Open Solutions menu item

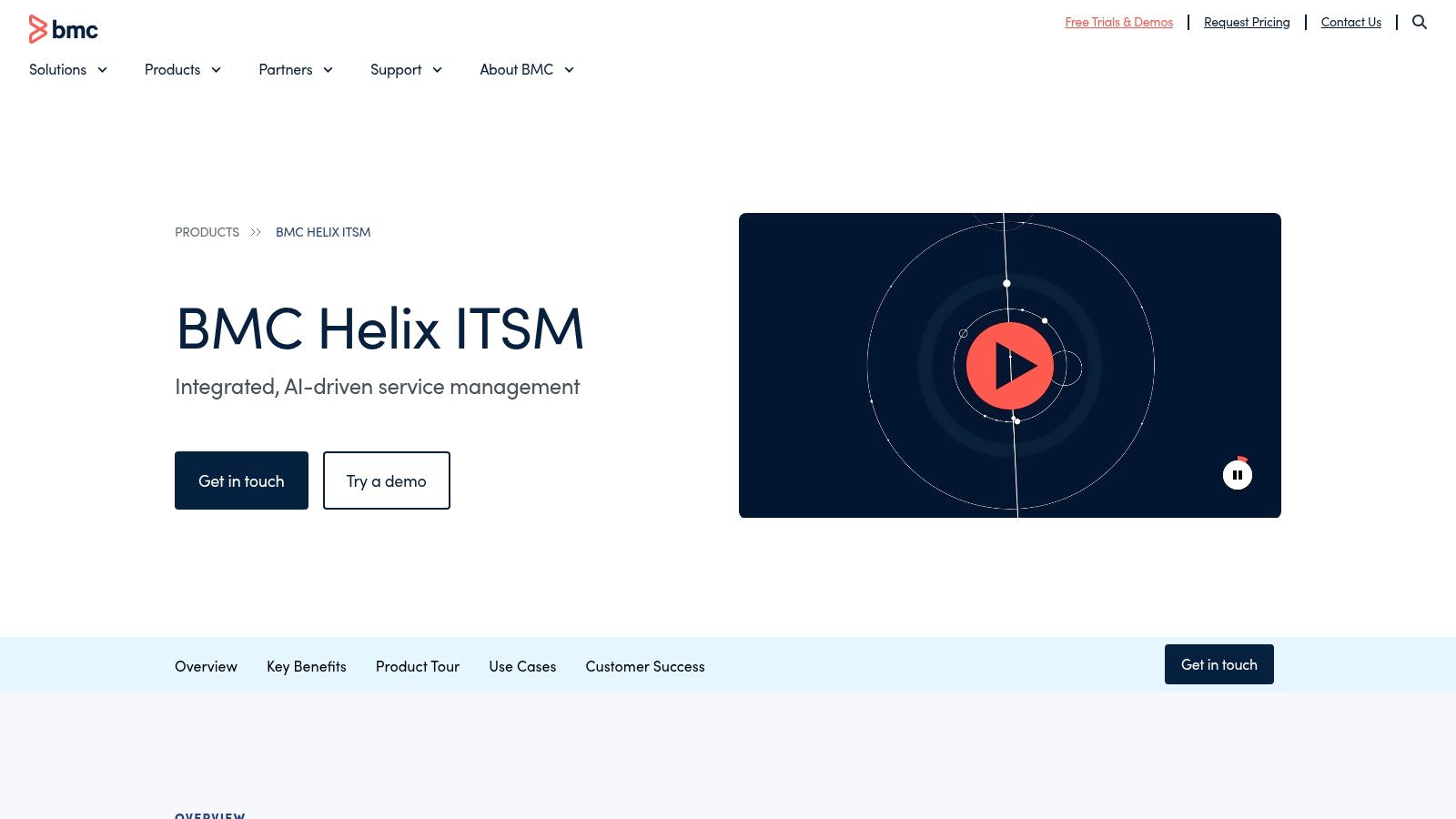click(x=57, y=70)
